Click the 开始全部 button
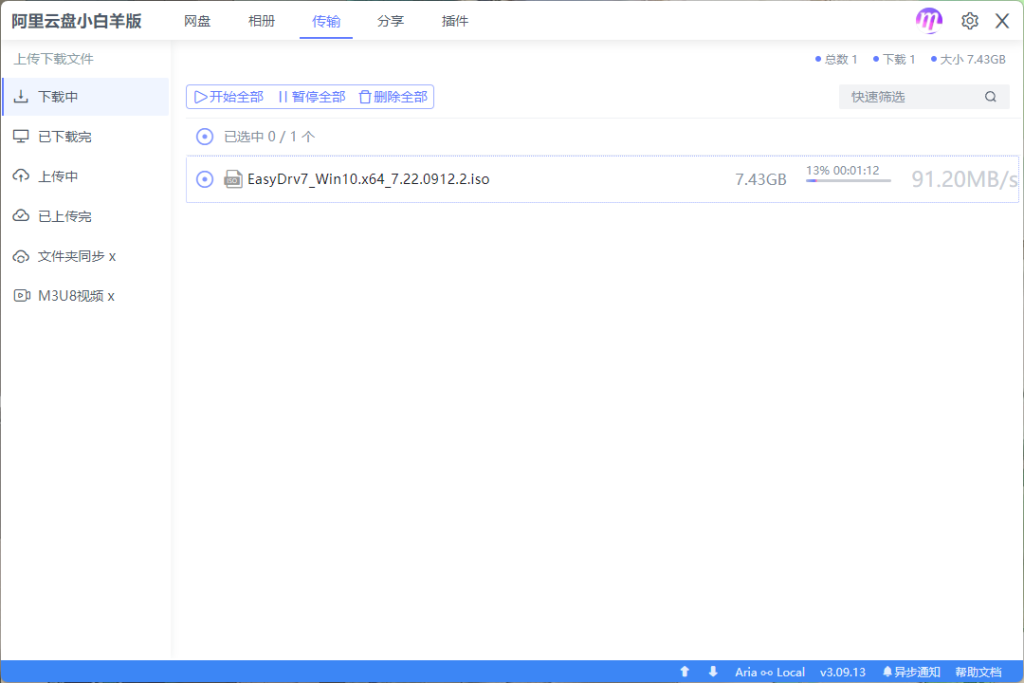The image size is (1024, 683). pos(229,97)
